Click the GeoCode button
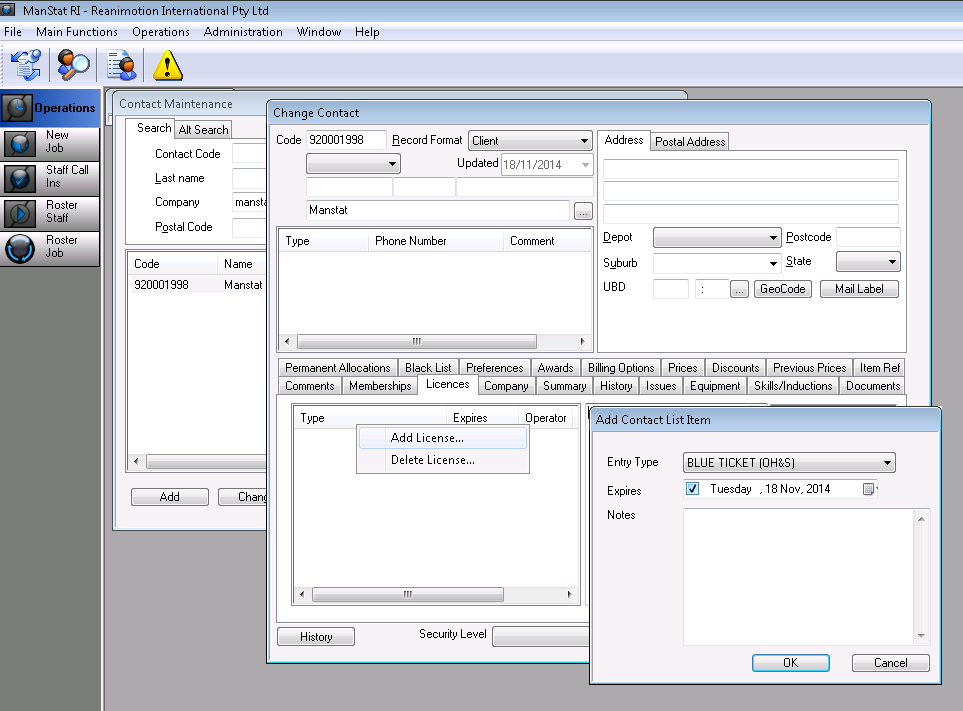This screenshot has height=711, width=963. coord(782,289)
